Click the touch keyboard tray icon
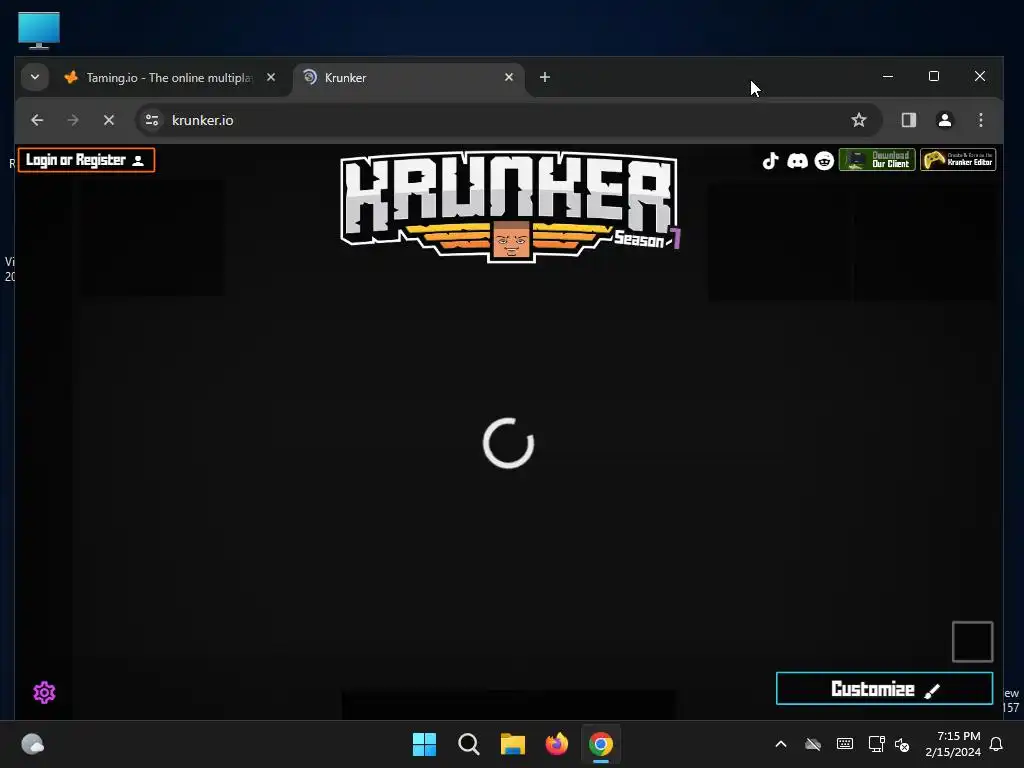Image resolution: width=1024 pixels, height=768 pixels. [x=844, y=744]
